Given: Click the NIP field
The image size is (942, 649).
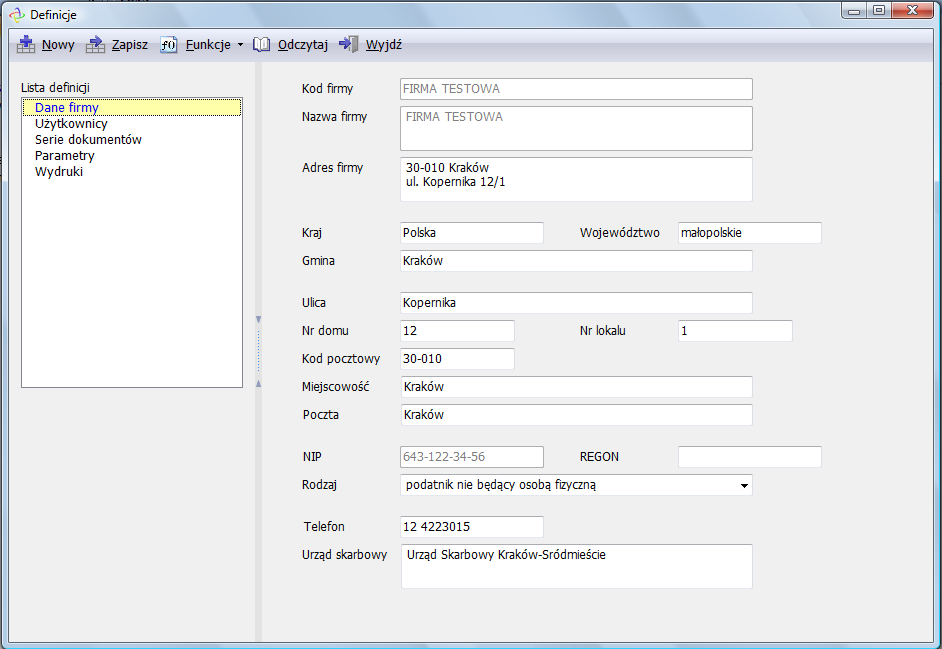Looking at the screenshot, I should coord(472,457).
